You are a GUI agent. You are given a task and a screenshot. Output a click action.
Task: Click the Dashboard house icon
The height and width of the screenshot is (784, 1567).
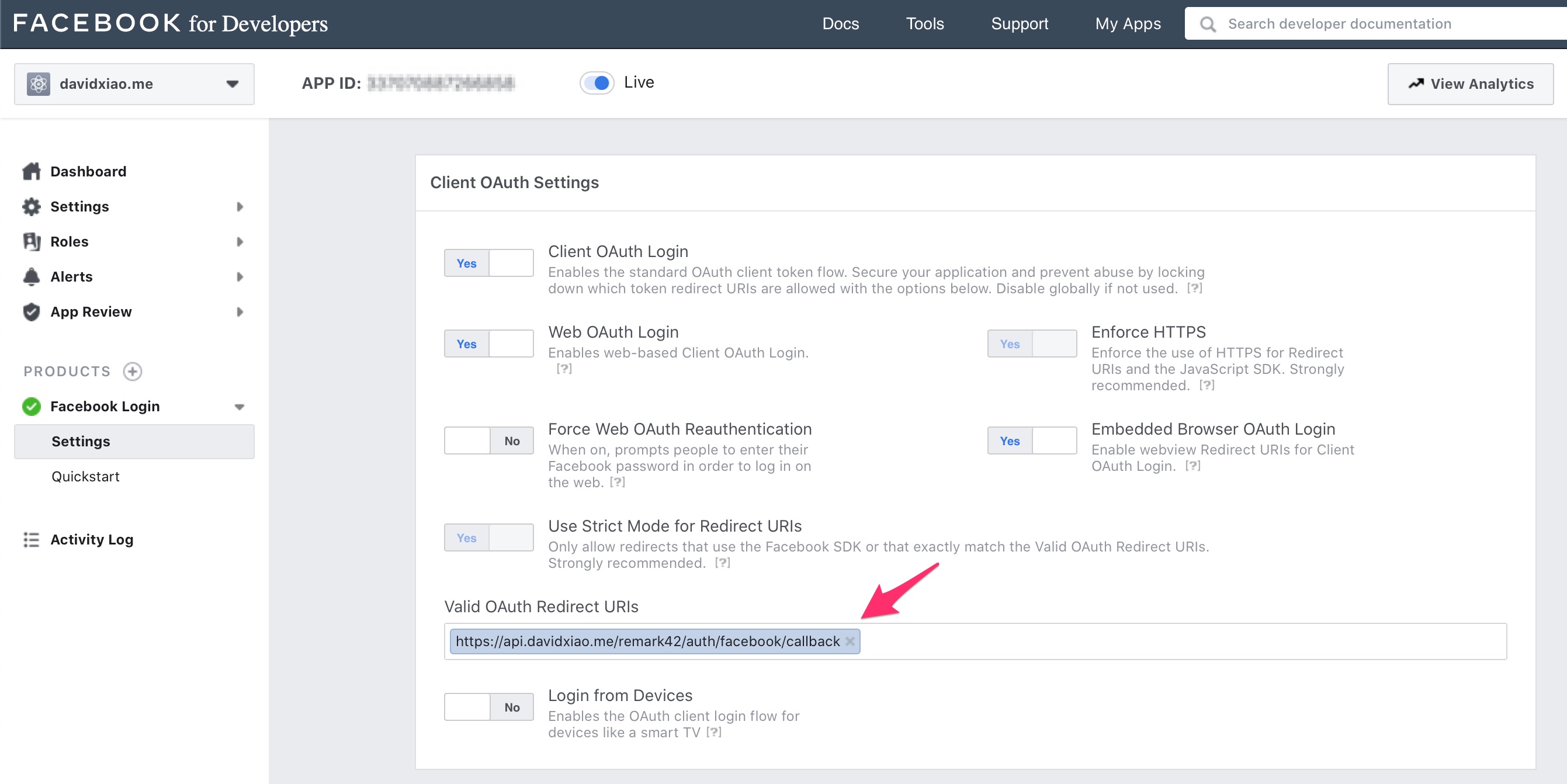(x=31, y=172)
